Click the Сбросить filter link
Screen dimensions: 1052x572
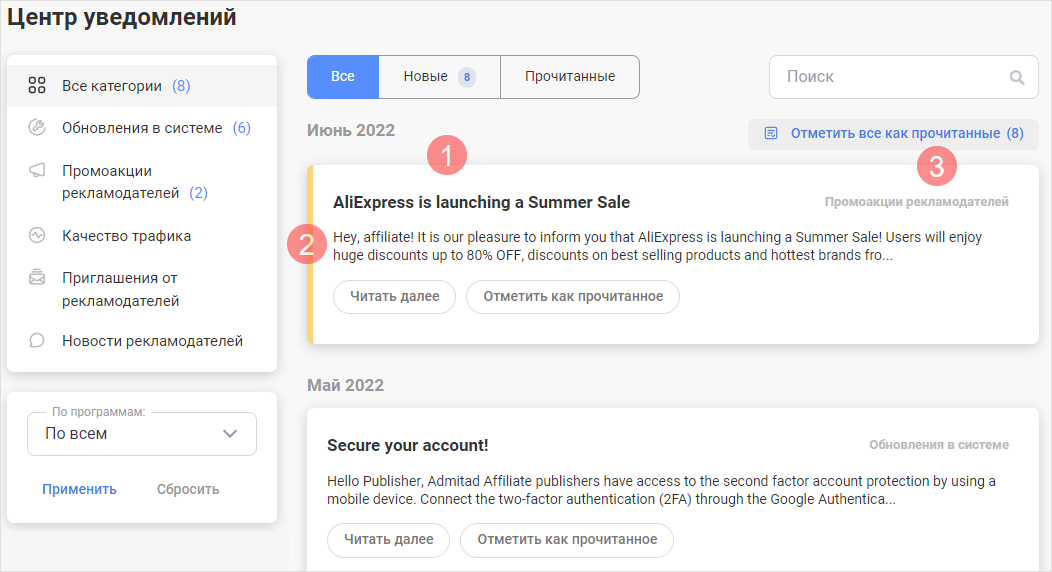pyautogui.click(x=188, y=489)
